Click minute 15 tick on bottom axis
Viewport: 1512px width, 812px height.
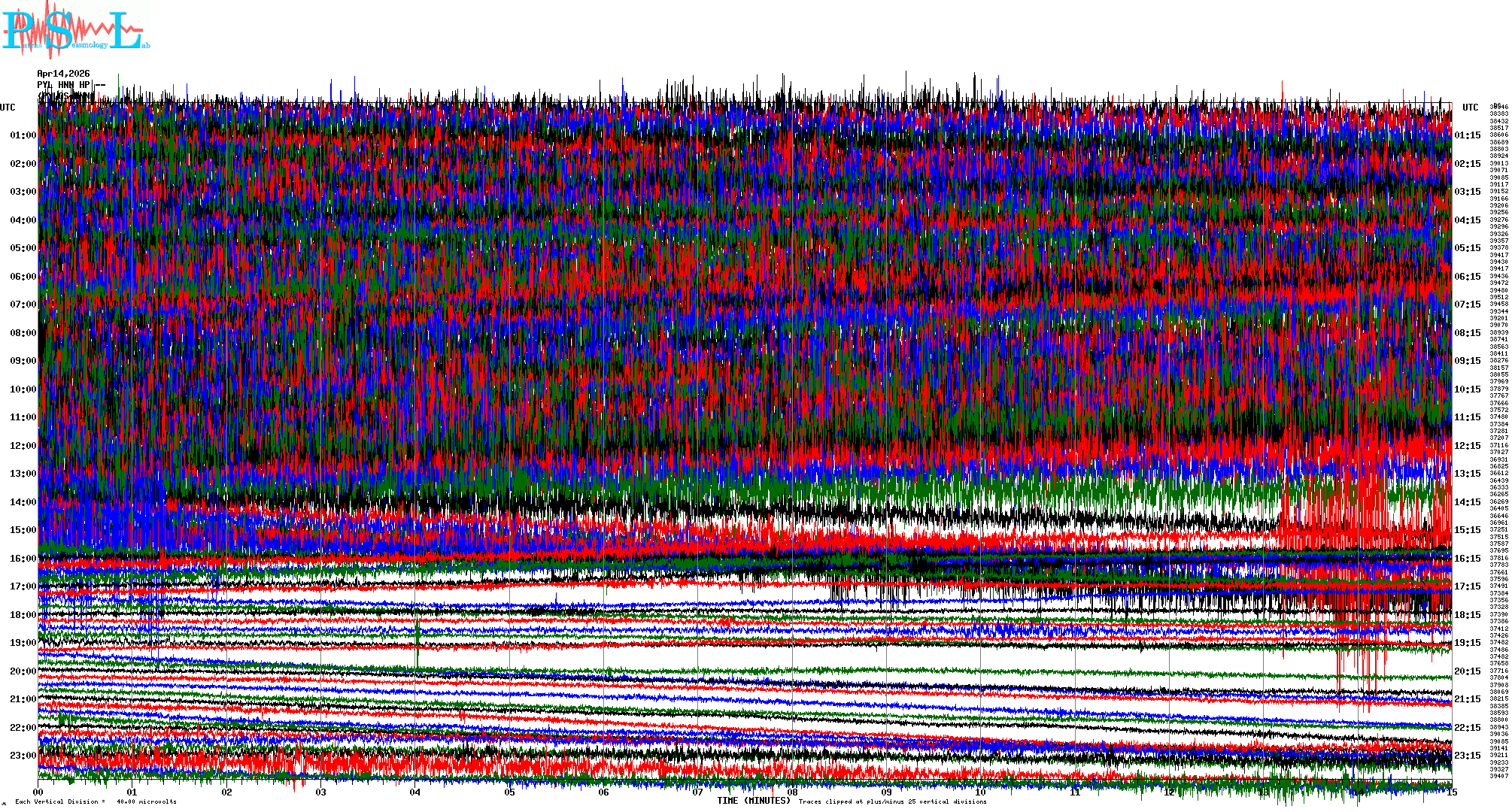click(x=1451, y=792)
